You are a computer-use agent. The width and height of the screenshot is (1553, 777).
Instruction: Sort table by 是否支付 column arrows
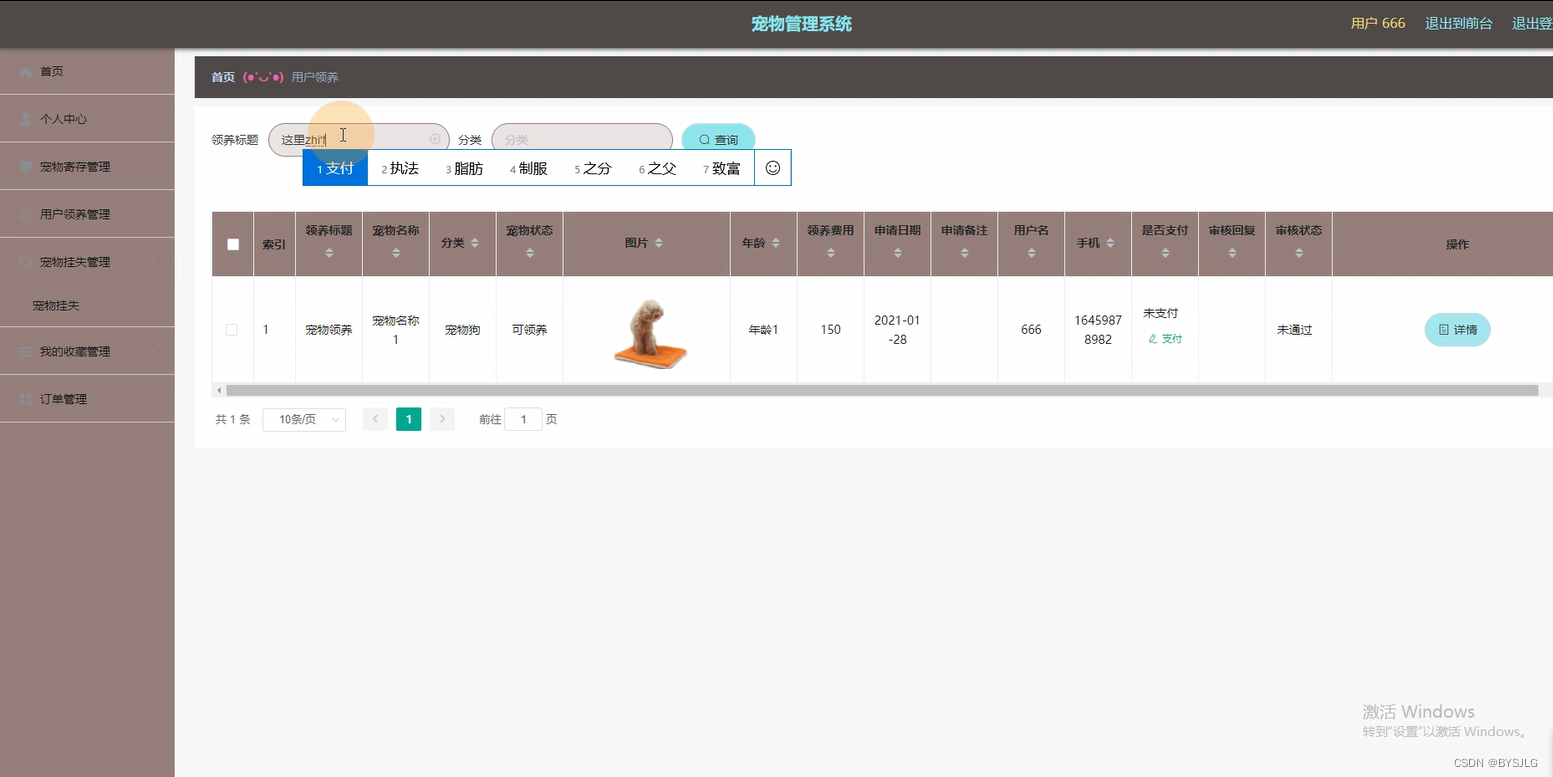1165,254
